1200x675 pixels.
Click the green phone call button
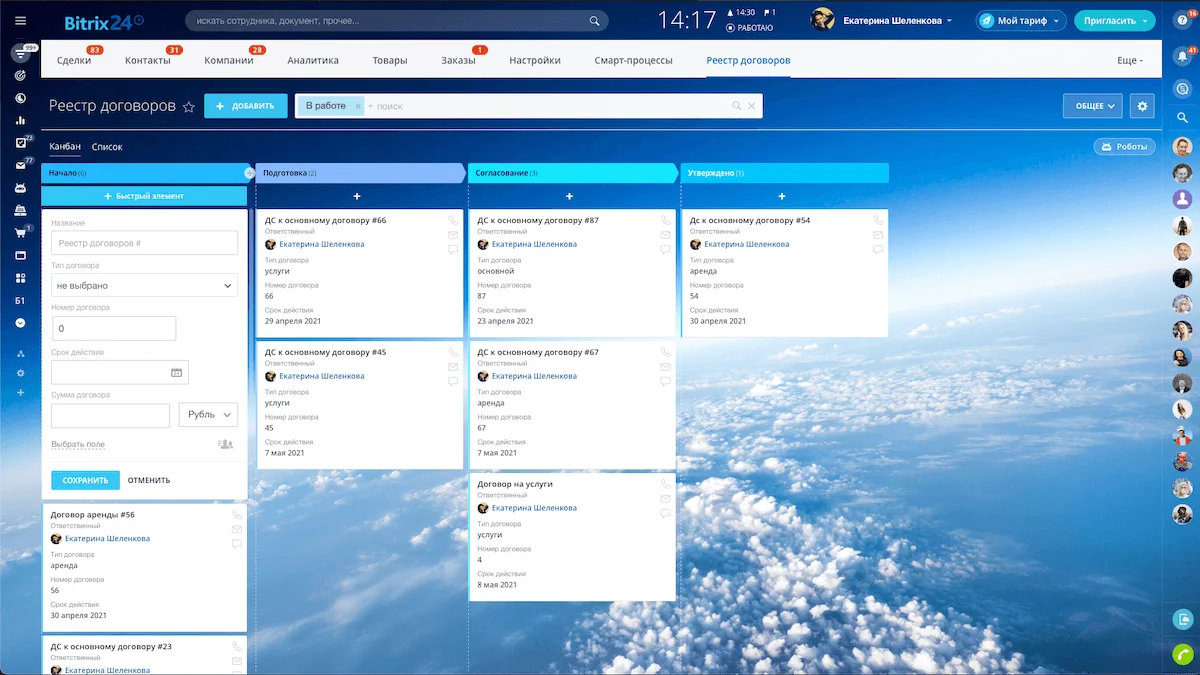coord(1181,654)
